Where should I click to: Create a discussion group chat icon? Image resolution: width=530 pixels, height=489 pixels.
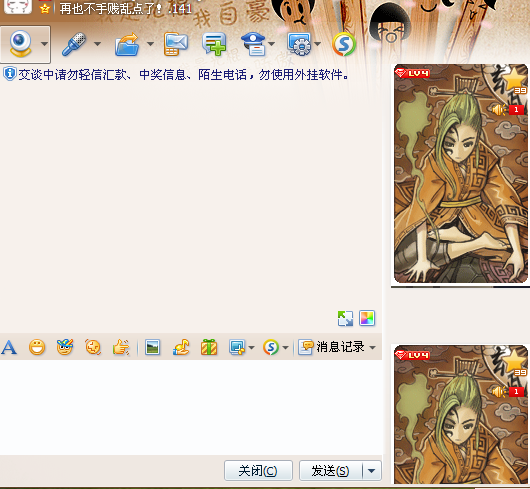[x=214, y=44]
